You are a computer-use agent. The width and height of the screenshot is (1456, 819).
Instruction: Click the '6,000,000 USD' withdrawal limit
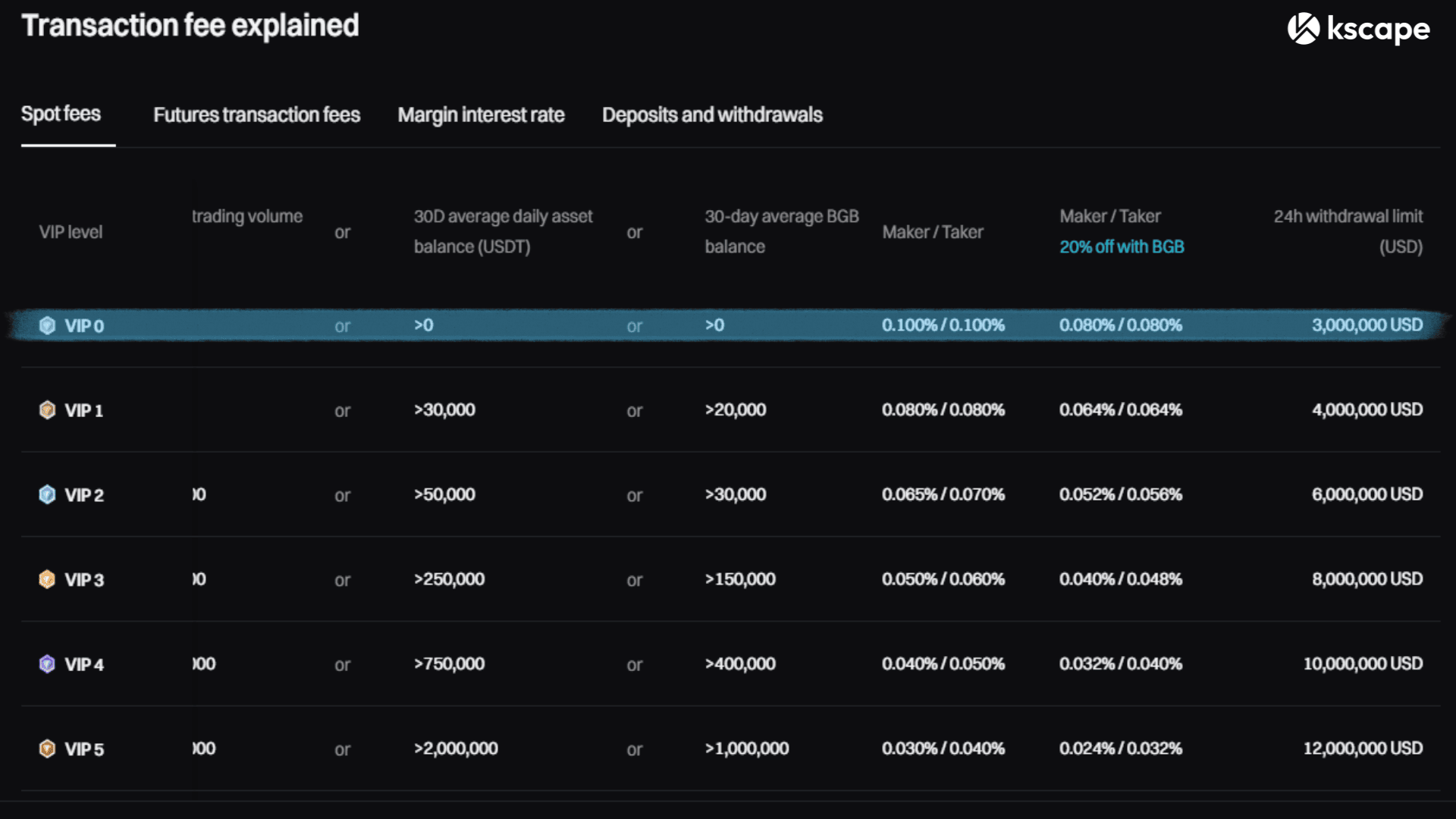pyautogui.click(x=1367, y=494)
